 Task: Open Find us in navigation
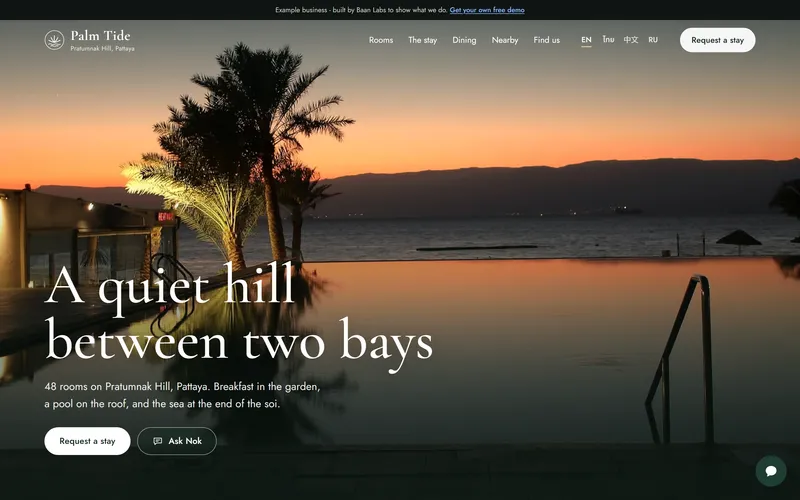(546, 40)
